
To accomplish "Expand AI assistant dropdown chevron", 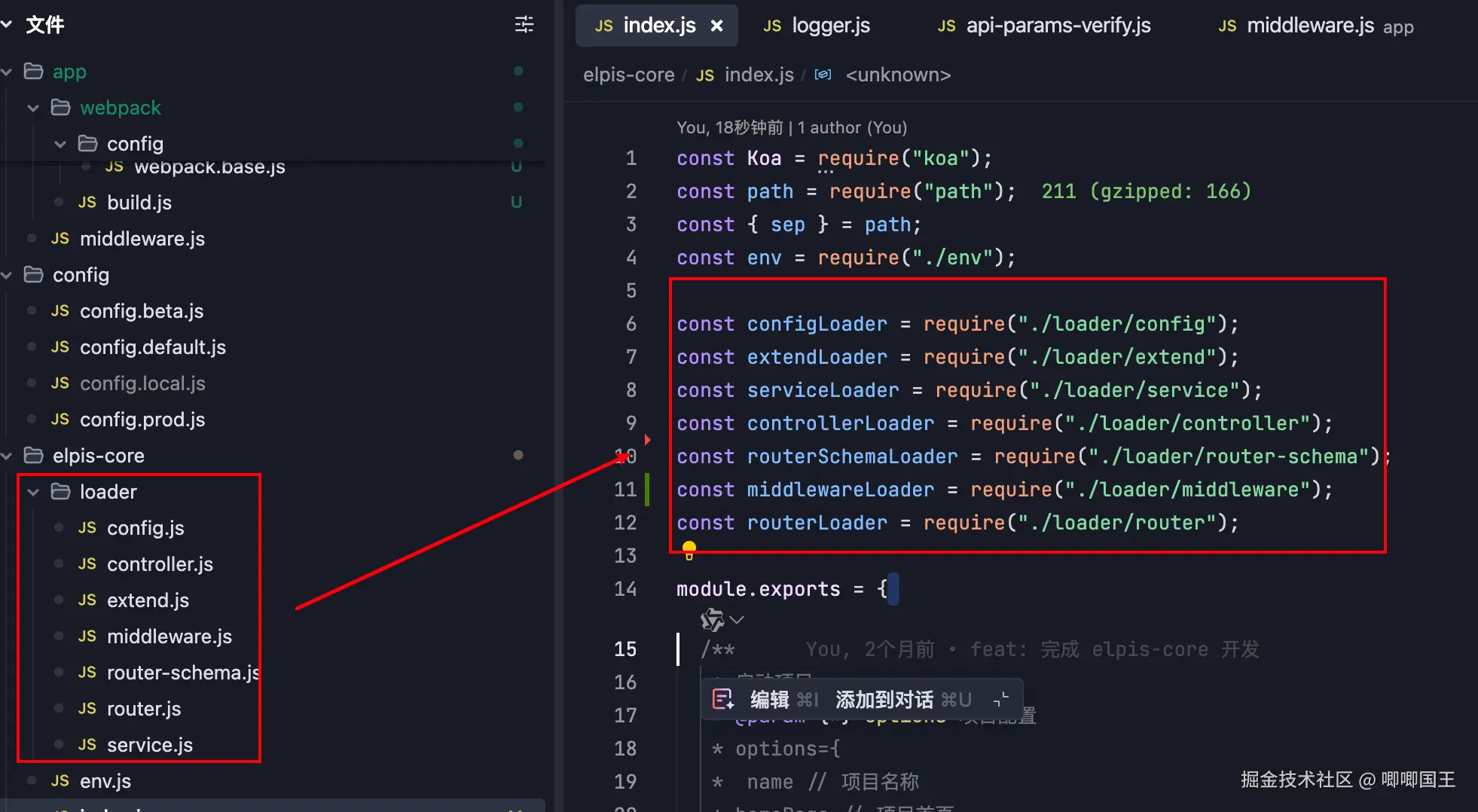I will pyautogui.click(x=737, y=620).
